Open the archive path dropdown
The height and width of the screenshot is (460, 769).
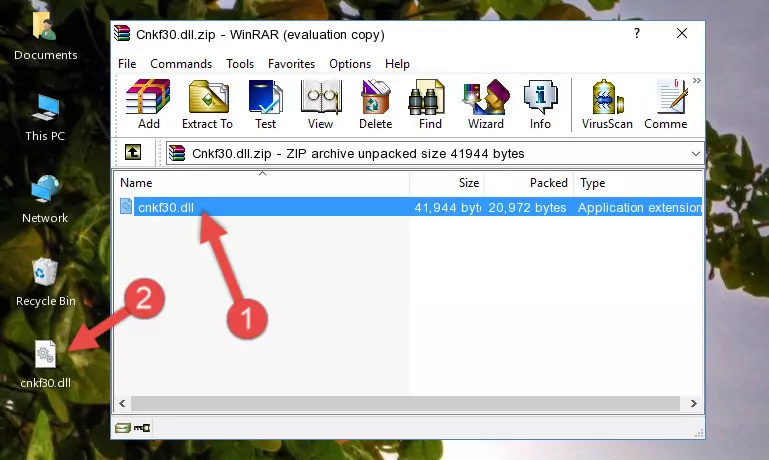695,153
